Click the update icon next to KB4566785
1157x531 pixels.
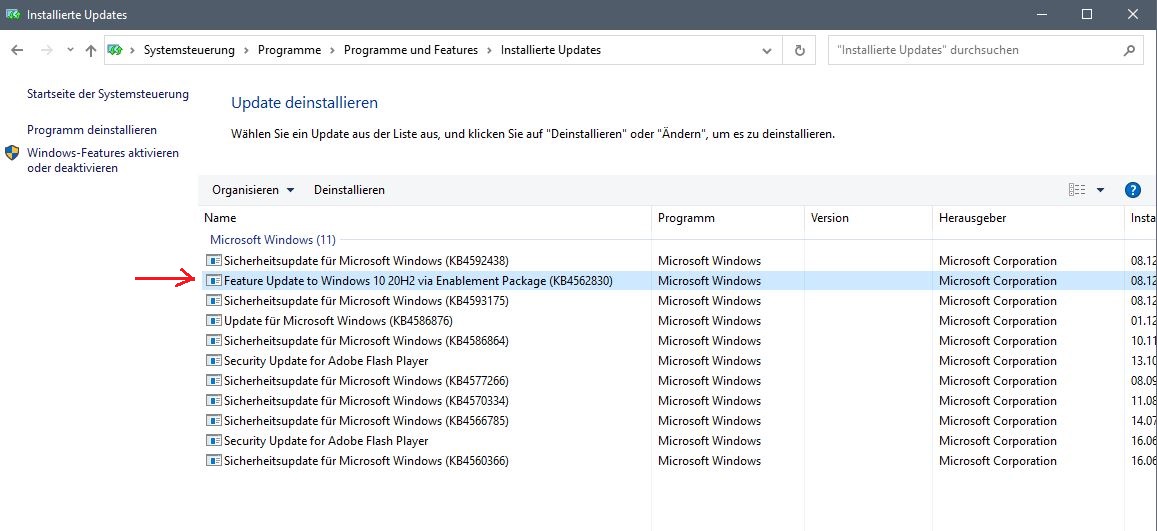[x=213, y=420]
